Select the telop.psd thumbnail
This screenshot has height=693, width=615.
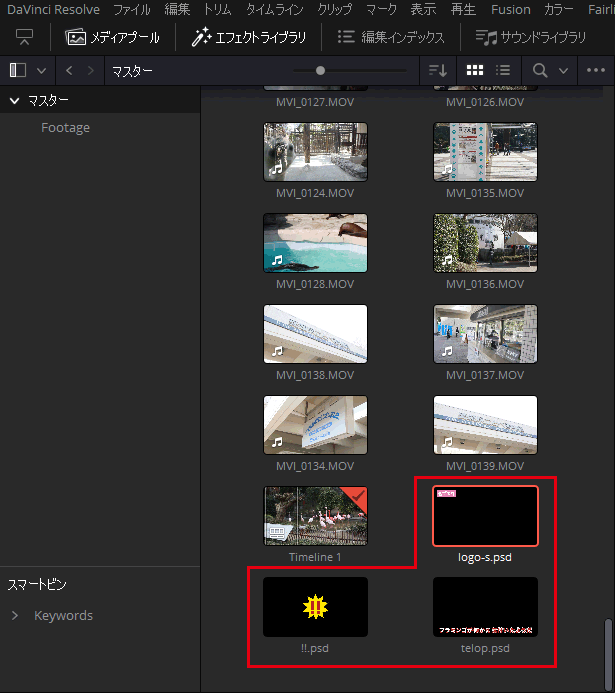485,607
